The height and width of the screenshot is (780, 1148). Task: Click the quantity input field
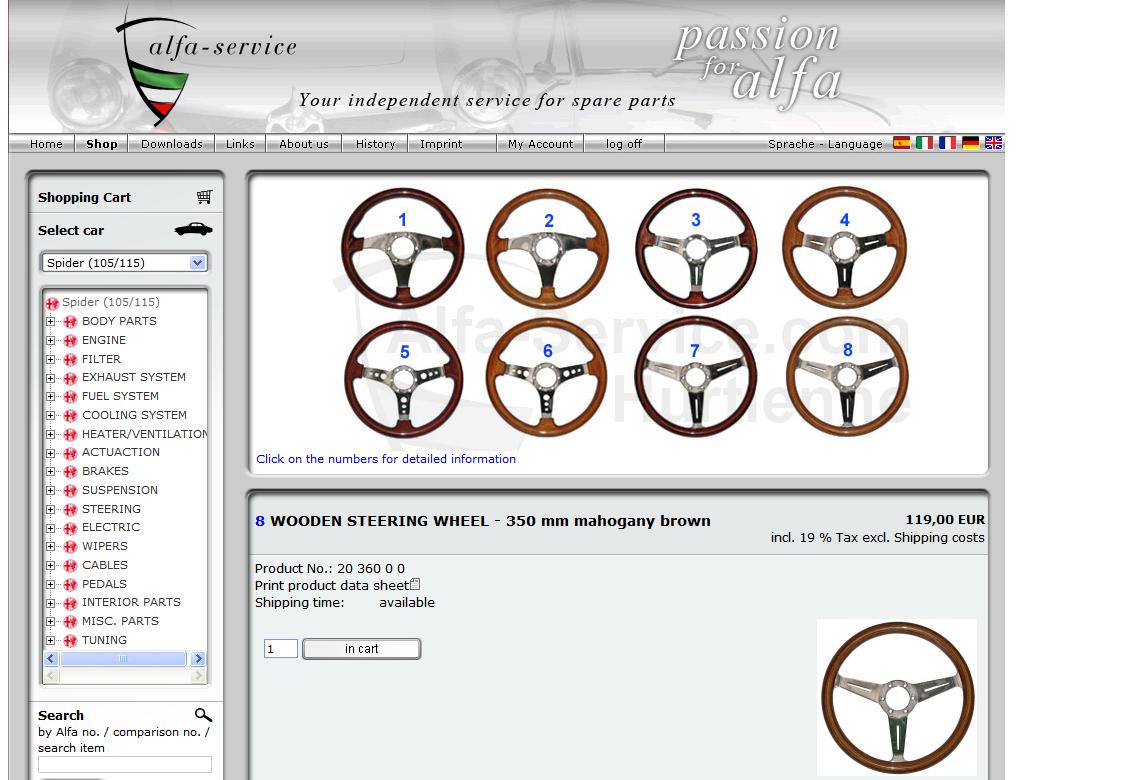pos(281,649)
